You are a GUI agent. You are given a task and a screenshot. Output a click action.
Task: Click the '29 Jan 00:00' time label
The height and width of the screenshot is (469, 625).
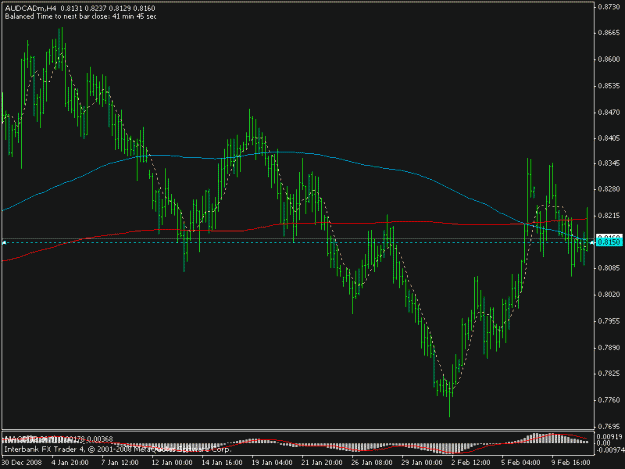(x=422, y=463)
